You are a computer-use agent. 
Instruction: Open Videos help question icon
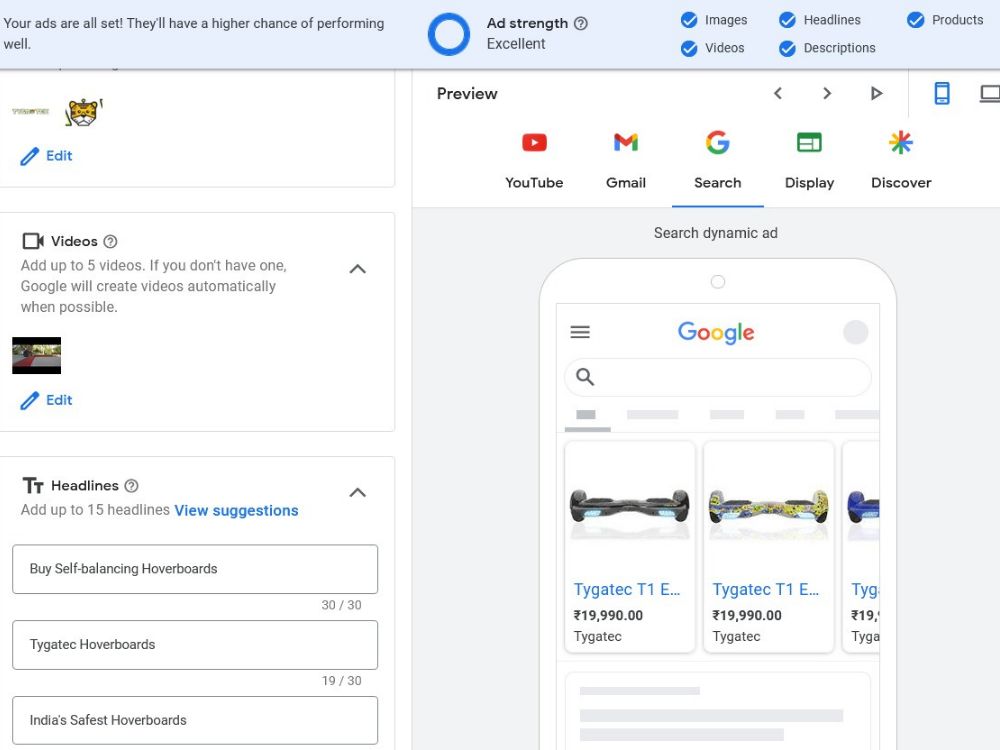pos(110,241)
